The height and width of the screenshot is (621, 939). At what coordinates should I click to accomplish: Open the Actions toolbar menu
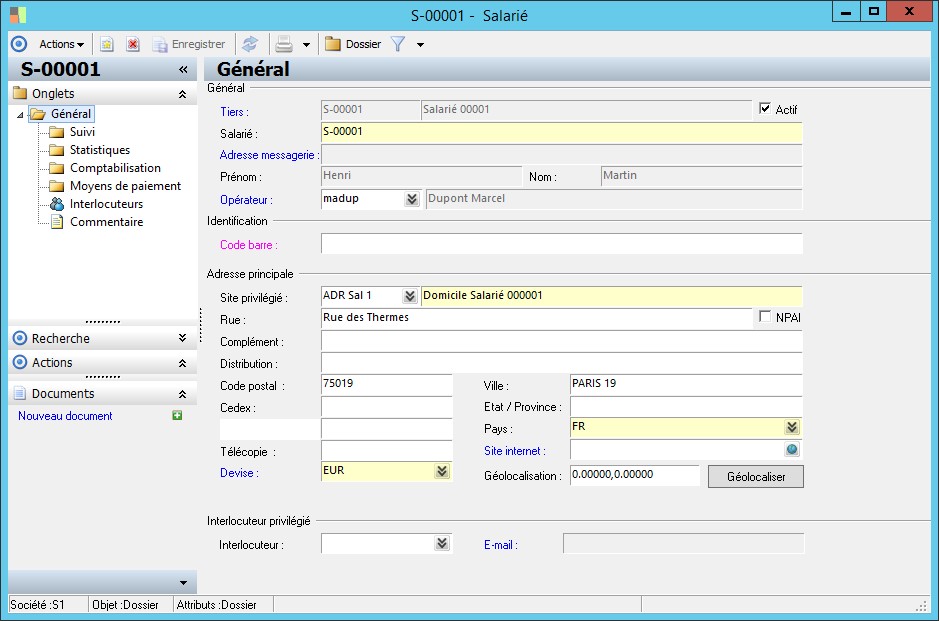coord(61,44)
